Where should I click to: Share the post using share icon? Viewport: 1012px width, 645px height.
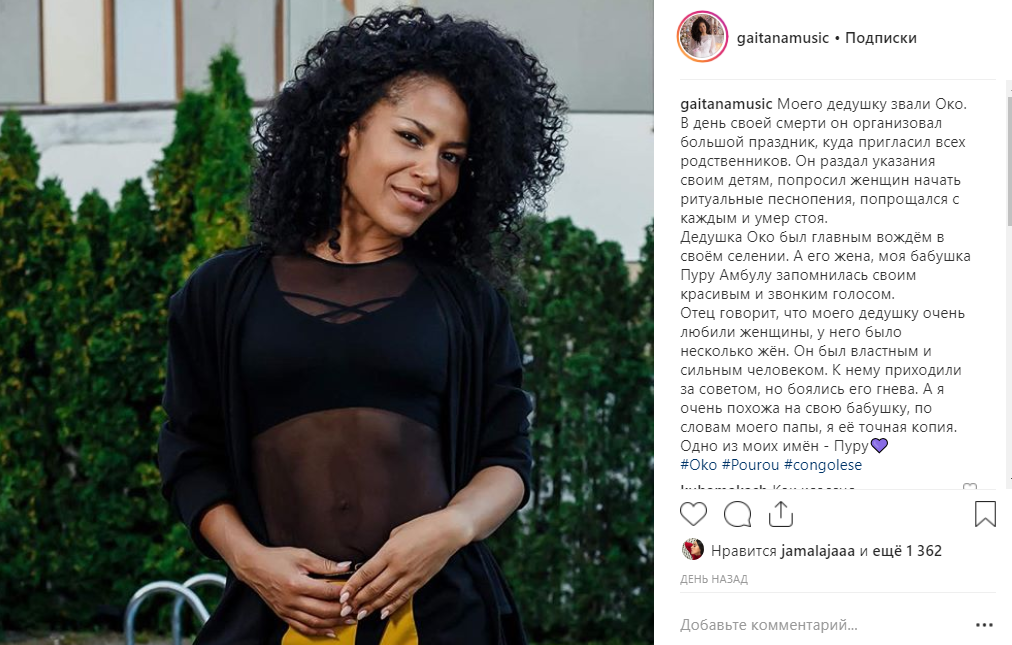(780, 514)
